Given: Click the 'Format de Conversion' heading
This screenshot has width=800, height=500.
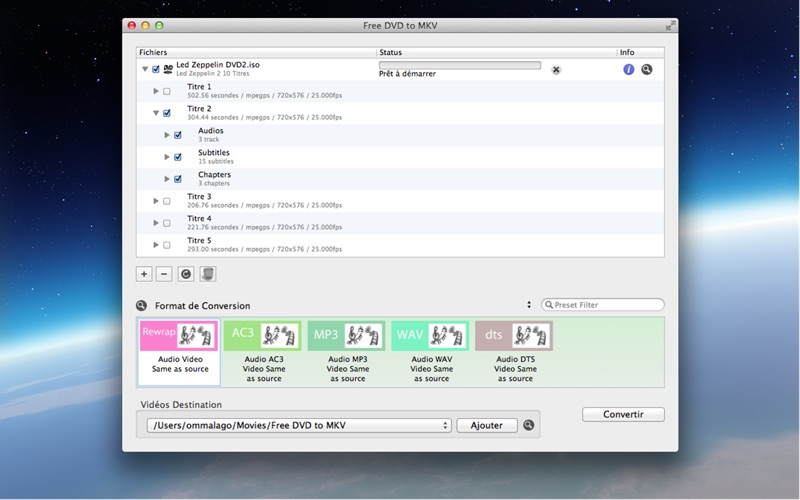Looking at the screenshot, I should click(x=203, y=306).
